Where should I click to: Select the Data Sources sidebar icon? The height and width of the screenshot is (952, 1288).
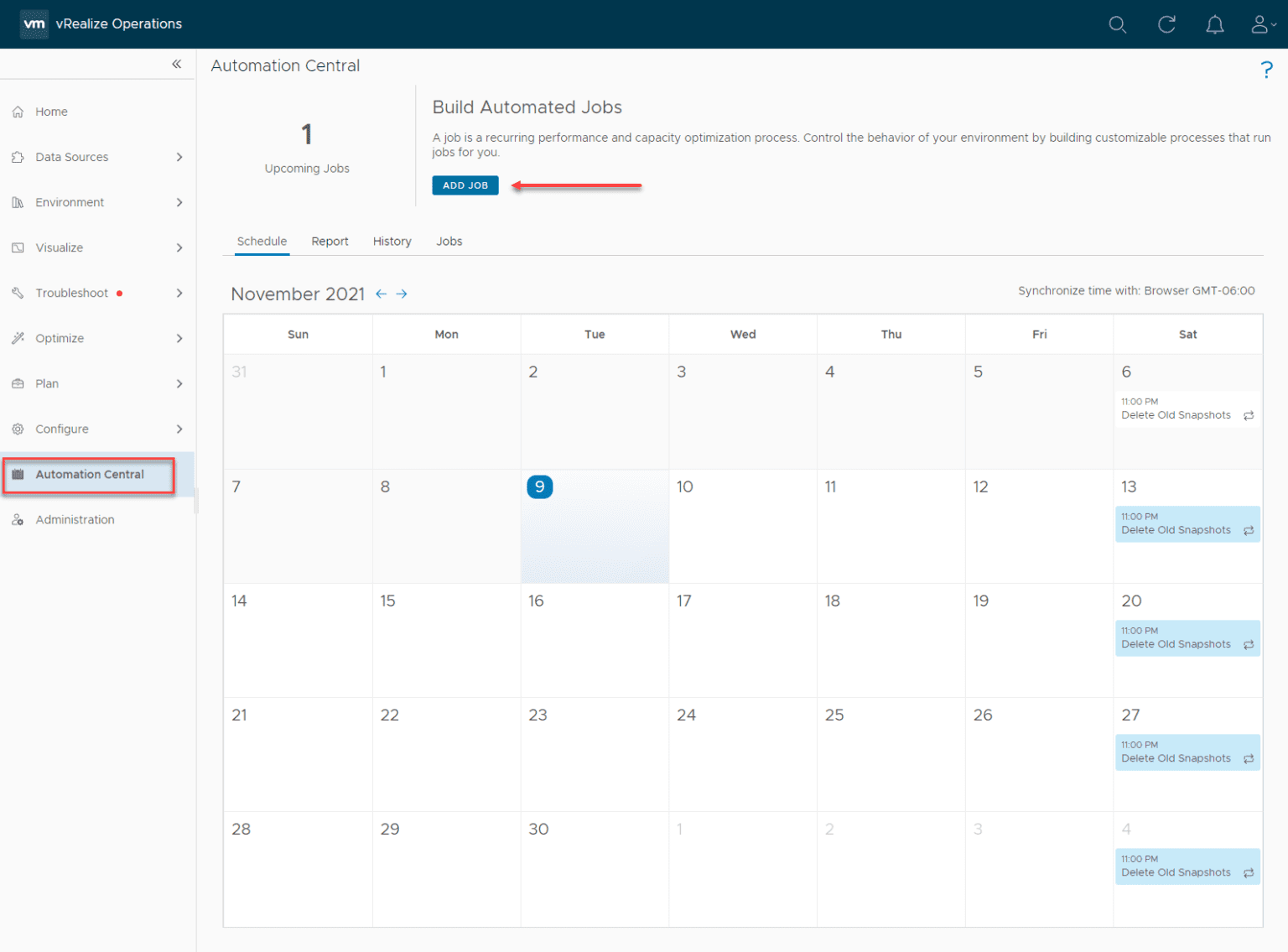[x=18, y=157]
